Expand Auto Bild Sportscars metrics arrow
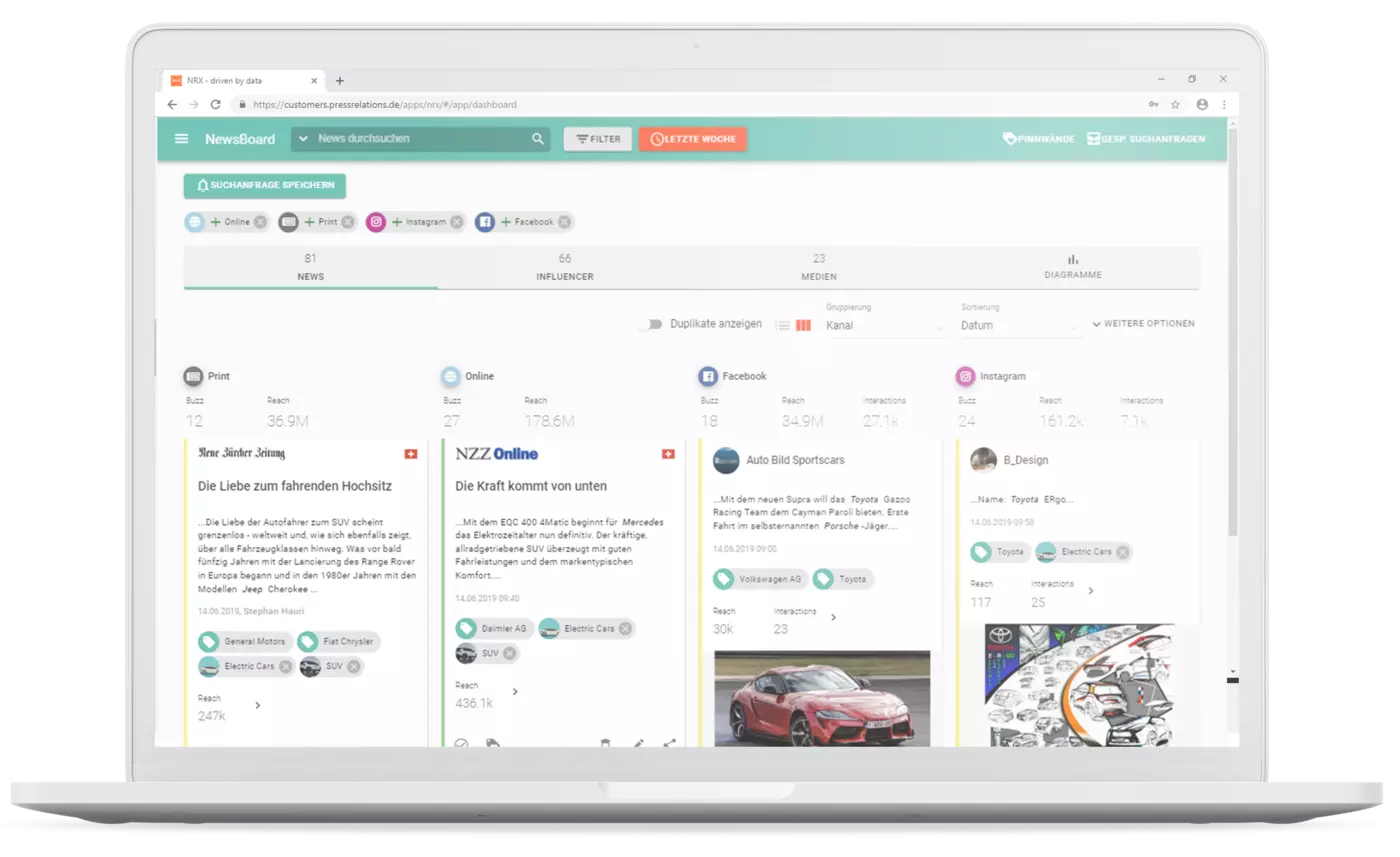 point(833,618)
